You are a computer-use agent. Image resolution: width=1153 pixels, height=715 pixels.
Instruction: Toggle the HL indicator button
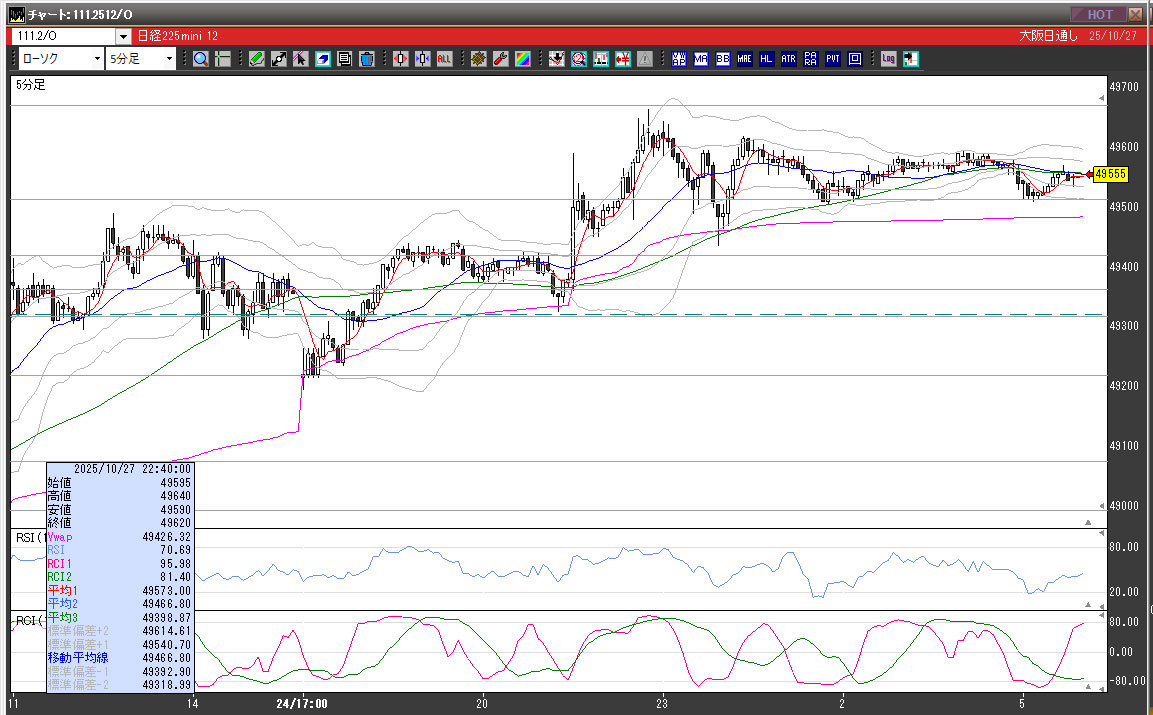coord(767,59)
